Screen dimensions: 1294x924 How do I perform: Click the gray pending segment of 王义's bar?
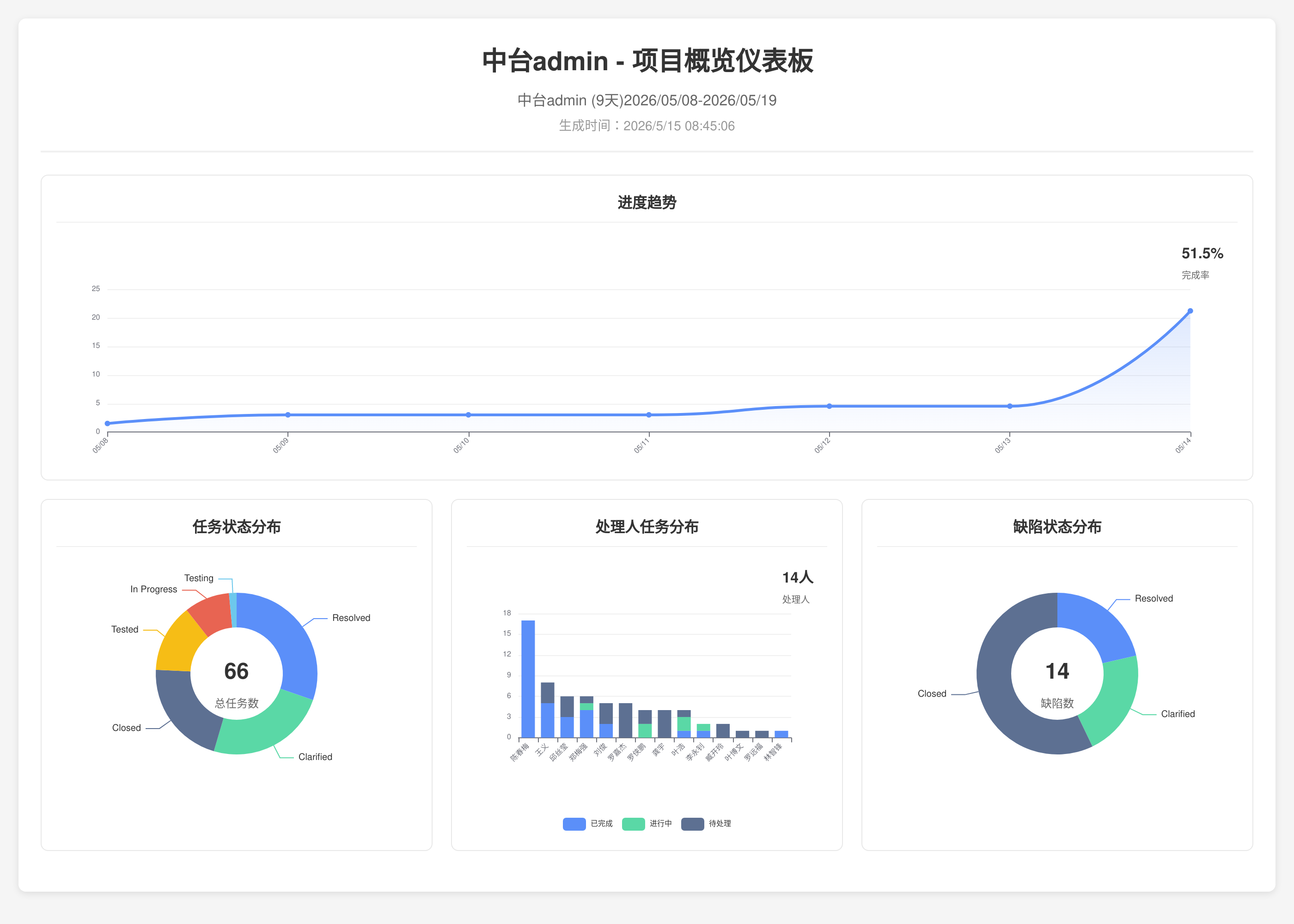(548, 693)
